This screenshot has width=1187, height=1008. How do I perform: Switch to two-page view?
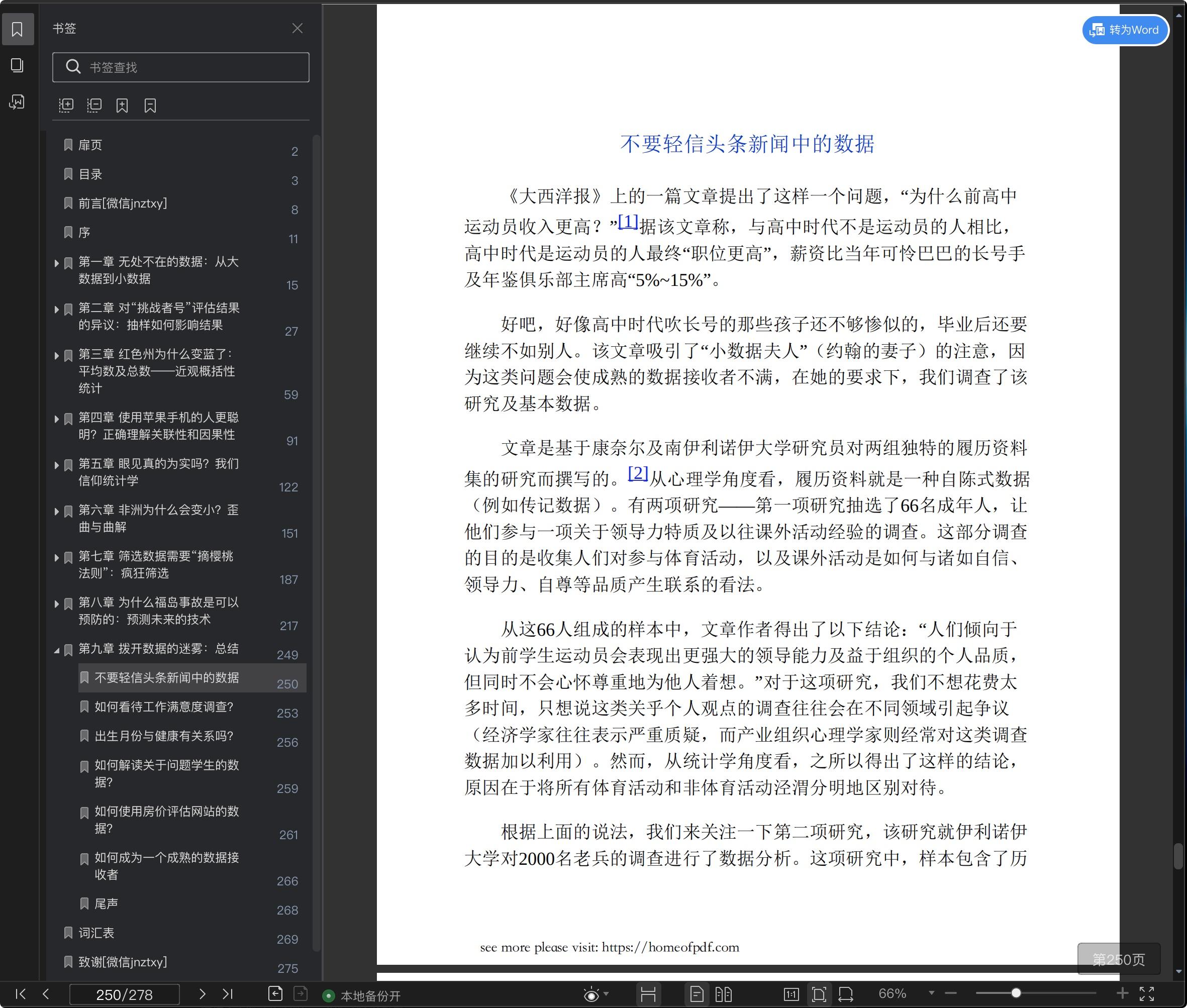click(x=724, y=994)
